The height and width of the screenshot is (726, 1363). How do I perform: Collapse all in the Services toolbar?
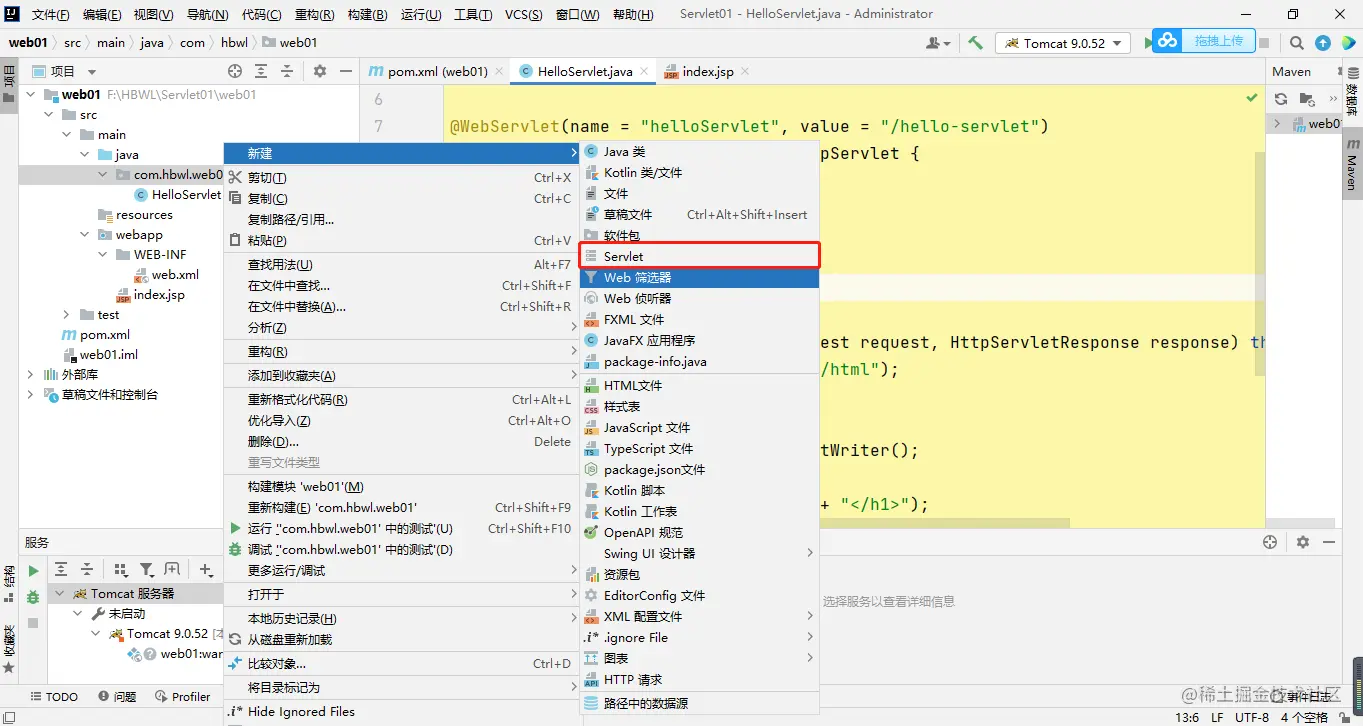(87, 570)
